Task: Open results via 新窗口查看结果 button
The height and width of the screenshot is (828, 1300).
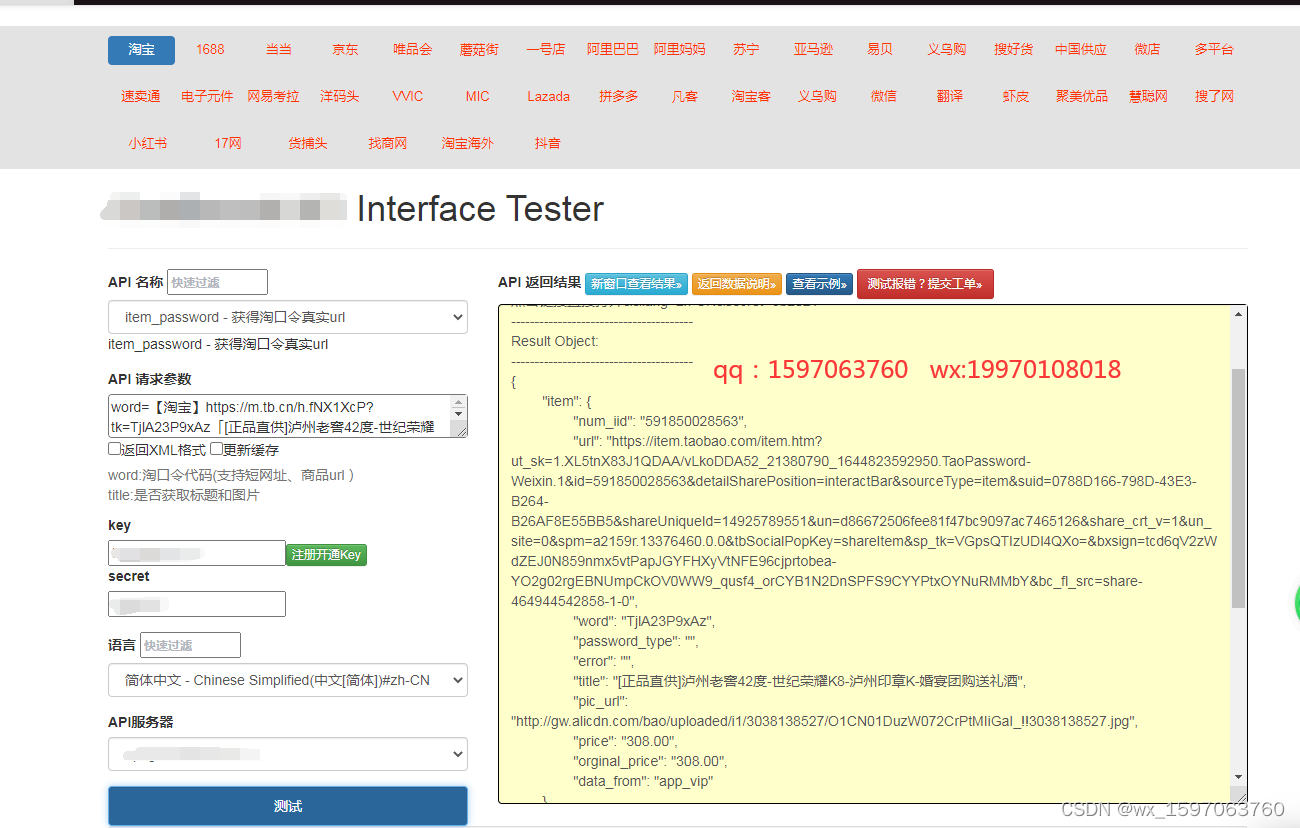Action: (636, 284)
